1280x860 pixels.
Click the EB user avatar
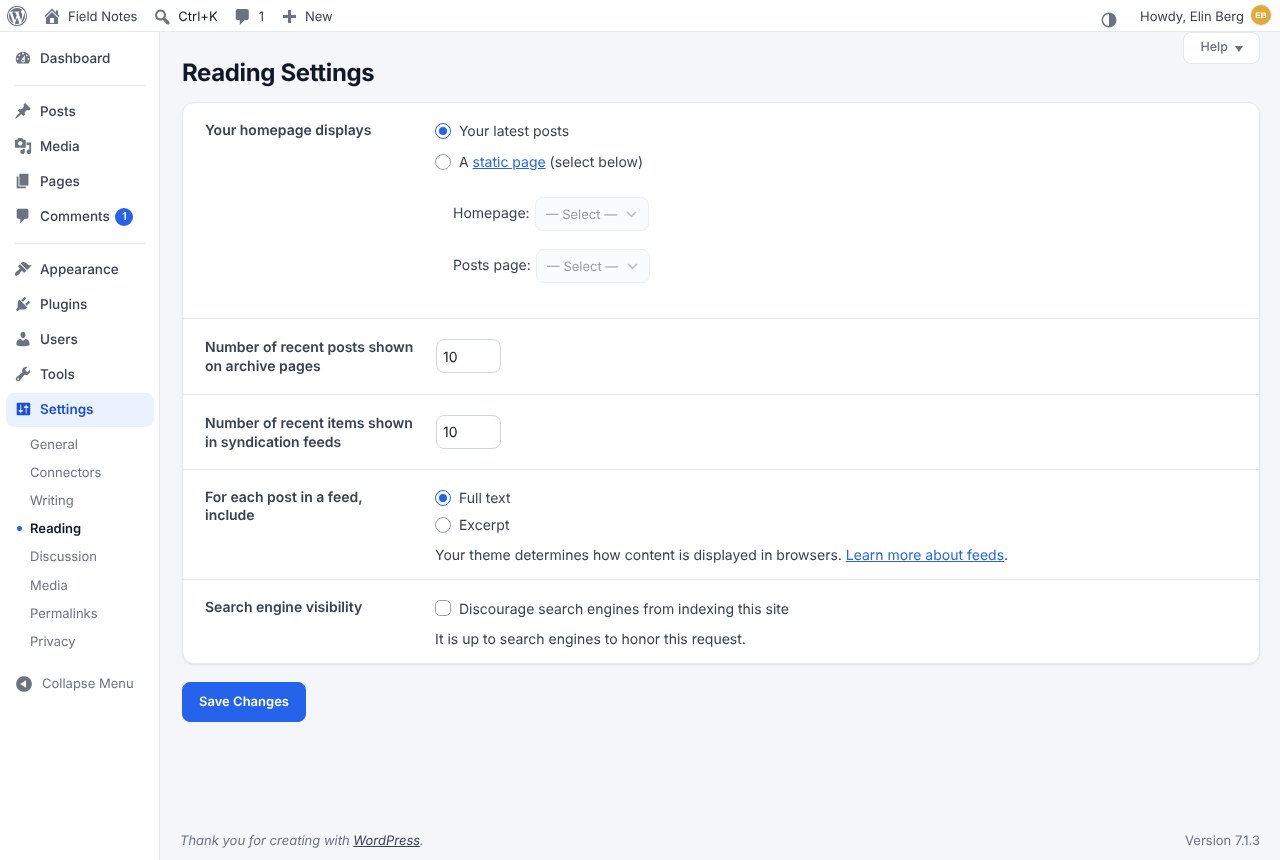pyautogui.click(x=1260, y=16)
